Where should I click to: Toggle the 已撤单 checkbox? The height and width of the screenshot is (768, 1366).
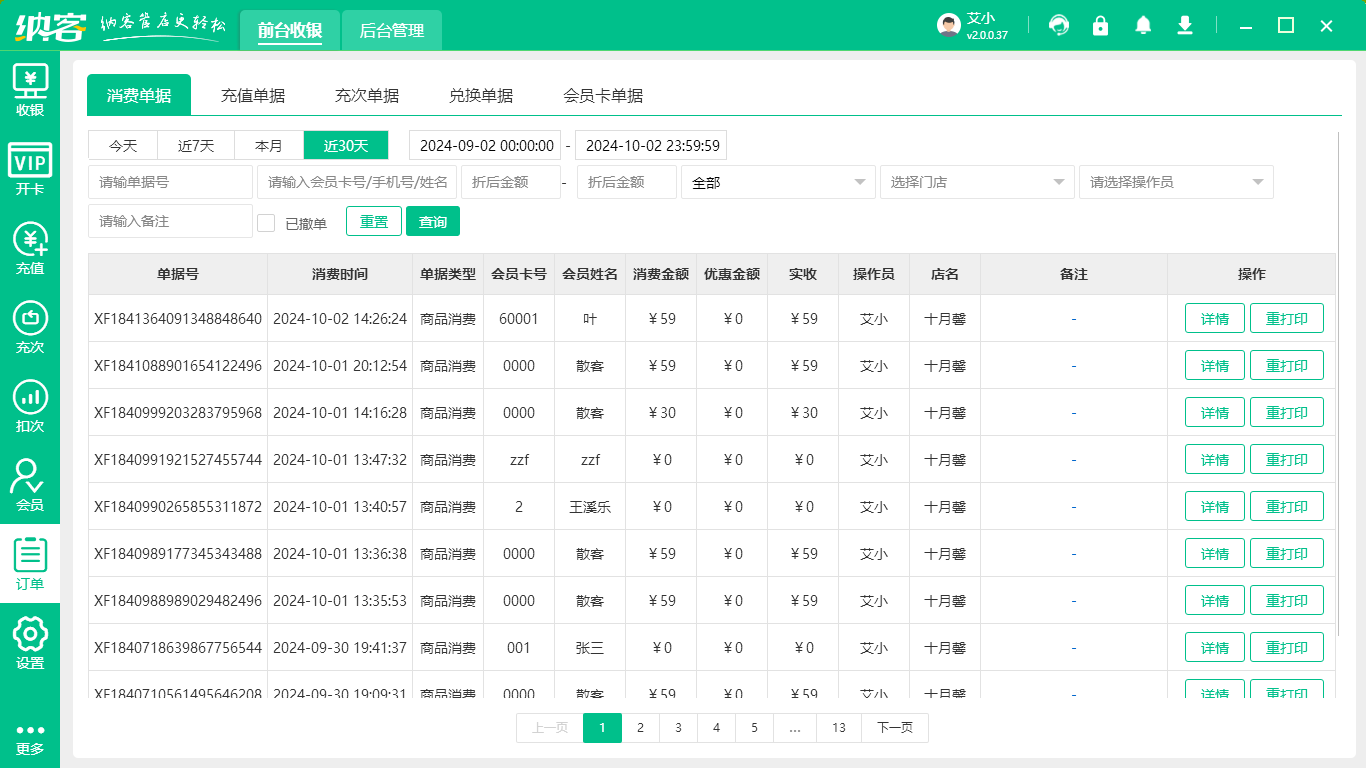point(266,223)
